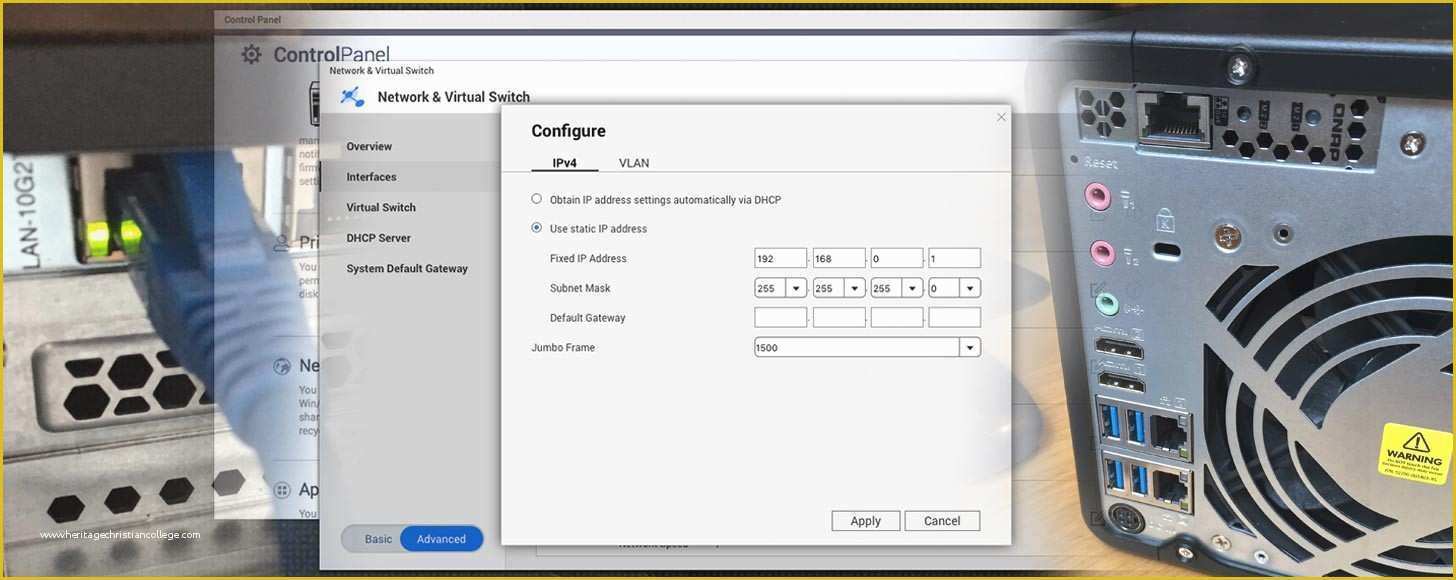Open Overview in the sidebar
Image resolution: width=1456 pixels, height=580 pixels.
[369, 146]
